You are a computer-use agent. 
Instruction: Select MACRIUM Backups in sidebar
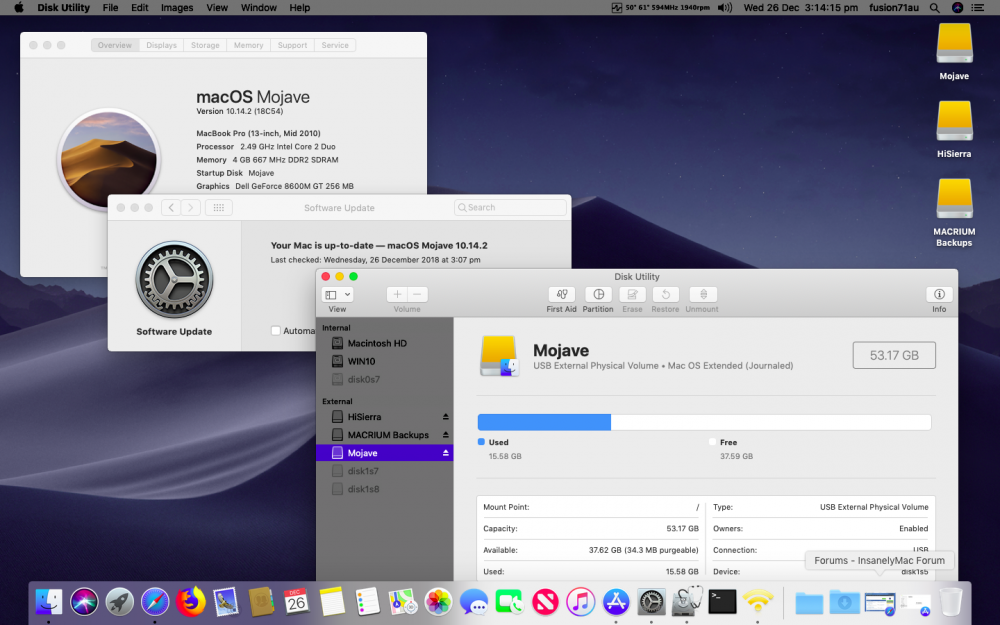point(385,435)
